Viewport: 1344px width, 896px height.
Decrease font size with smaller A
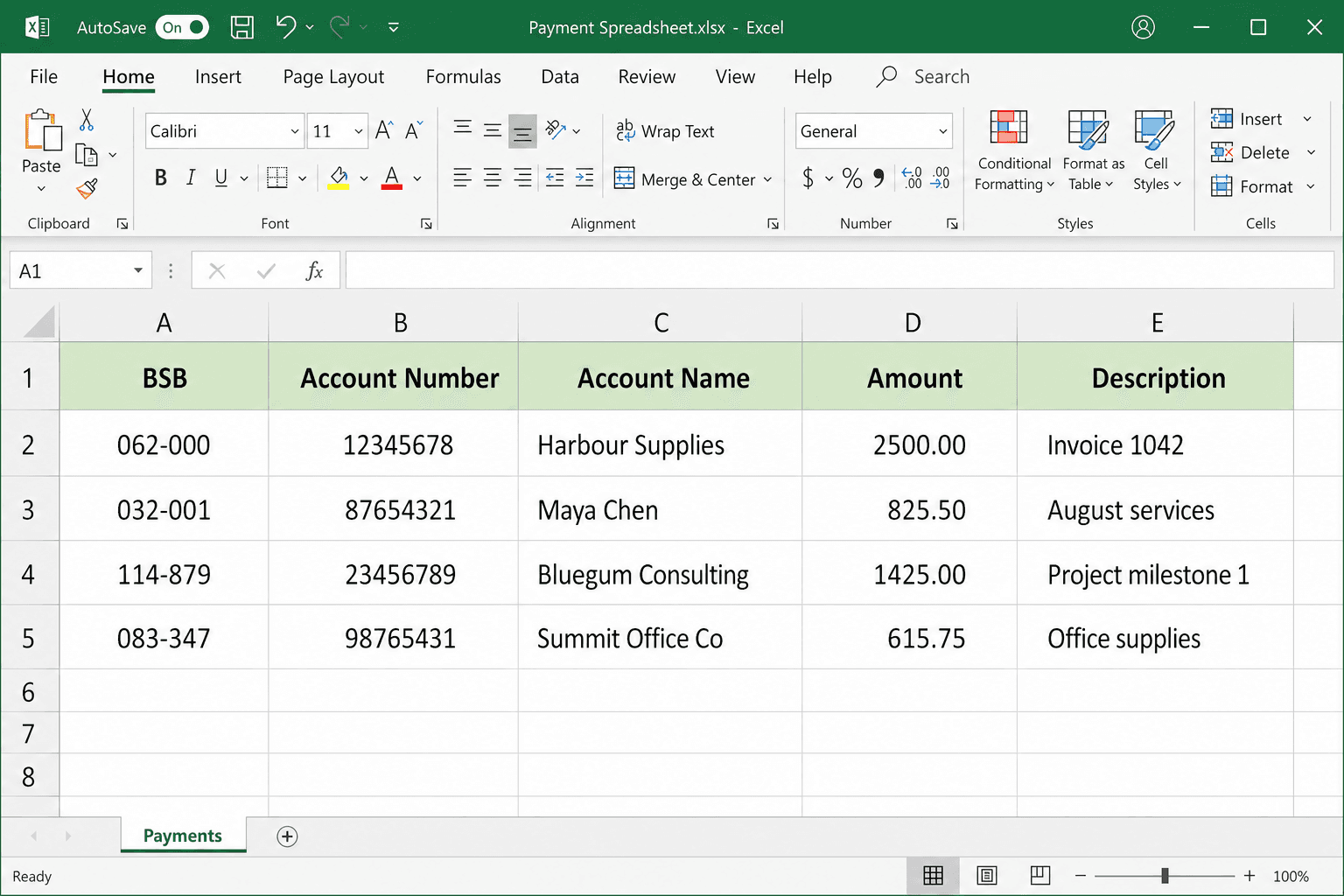(x=414, y=130)
